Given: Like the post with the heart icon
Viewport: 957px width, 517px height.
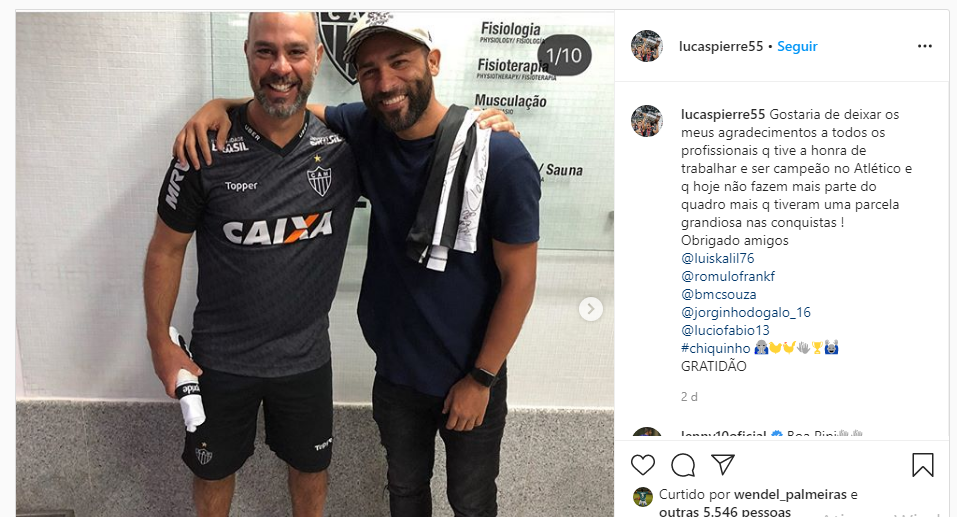Looking at the screenshot, I should click(x=643, y=465).
